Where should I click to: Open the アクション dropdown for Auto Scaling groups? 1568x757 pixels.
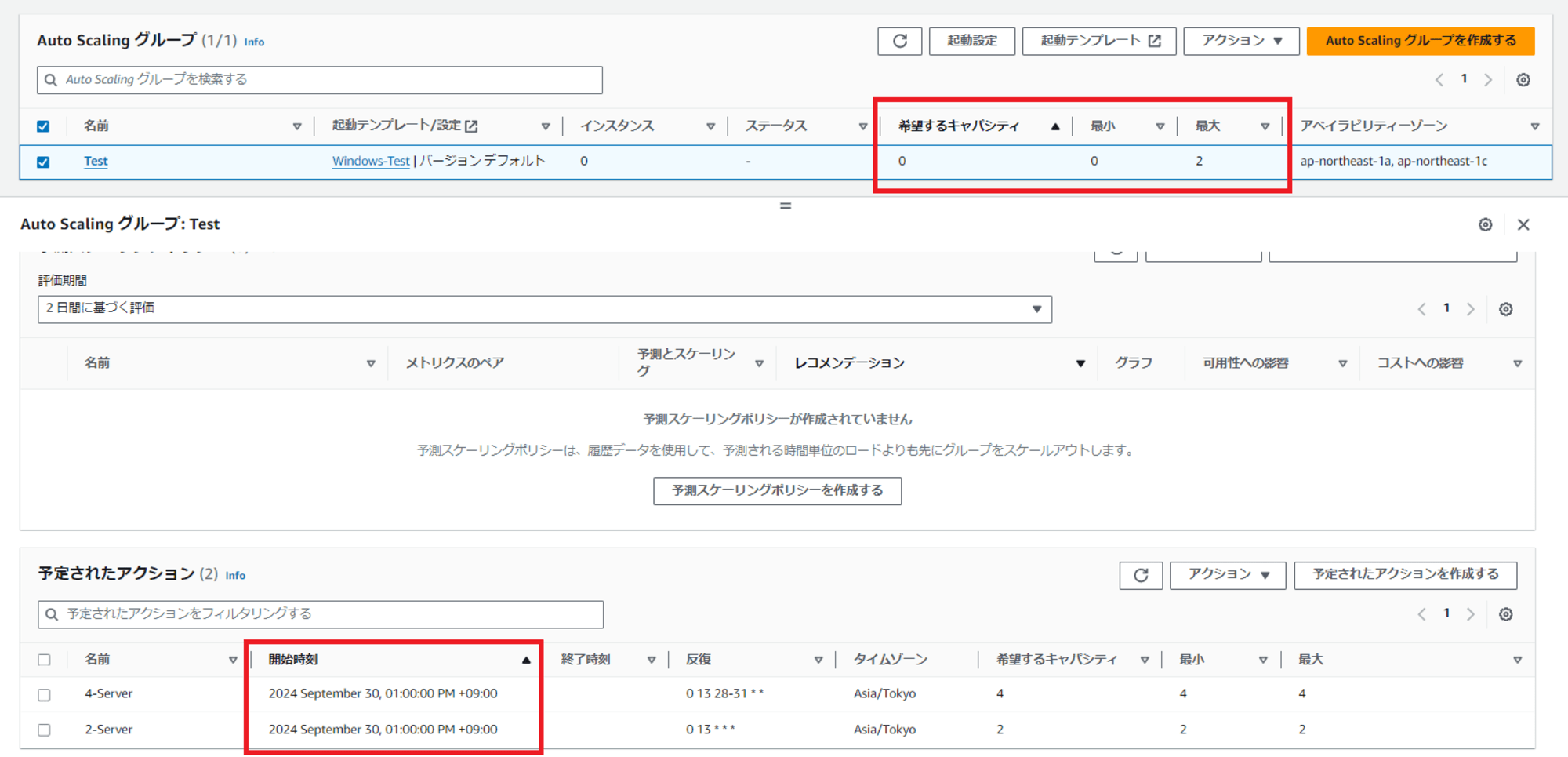click(x=1241, y=41)
